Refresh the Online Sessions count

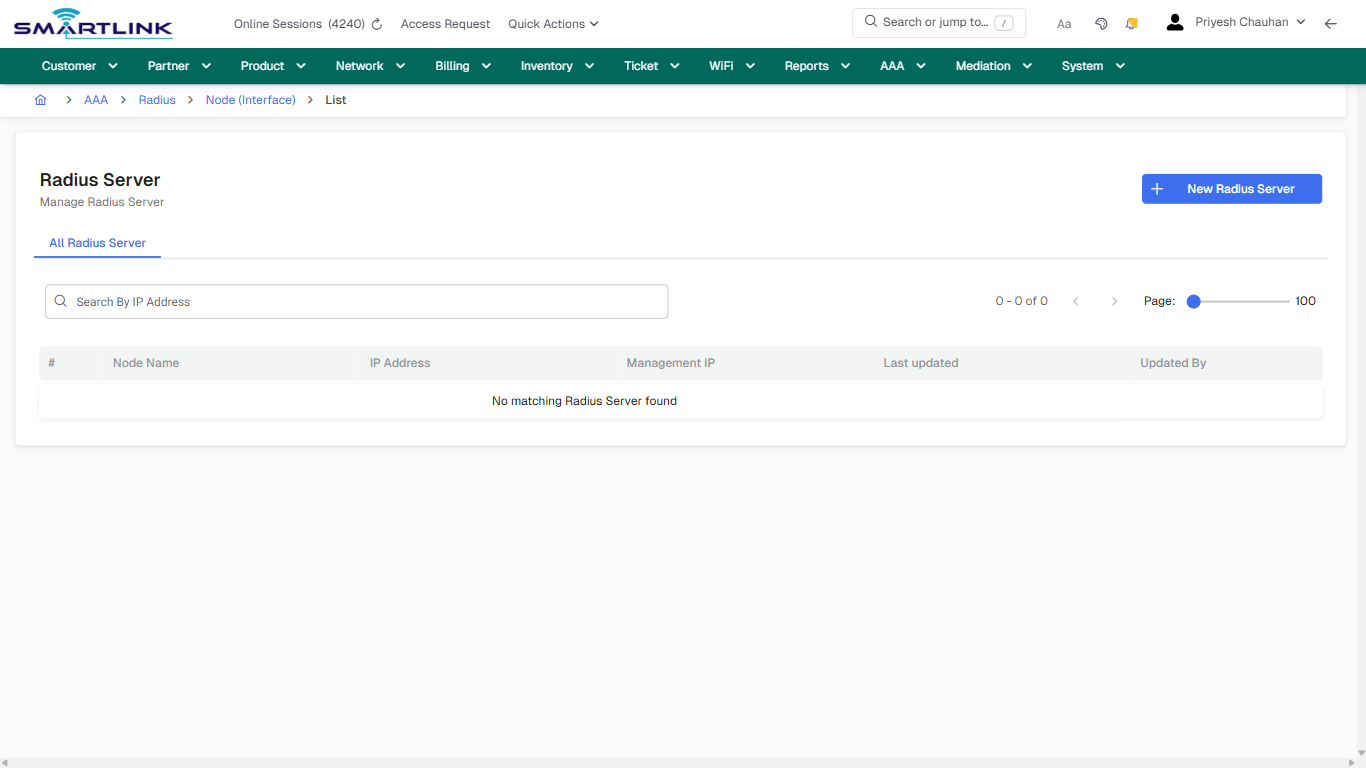point(376,23)
